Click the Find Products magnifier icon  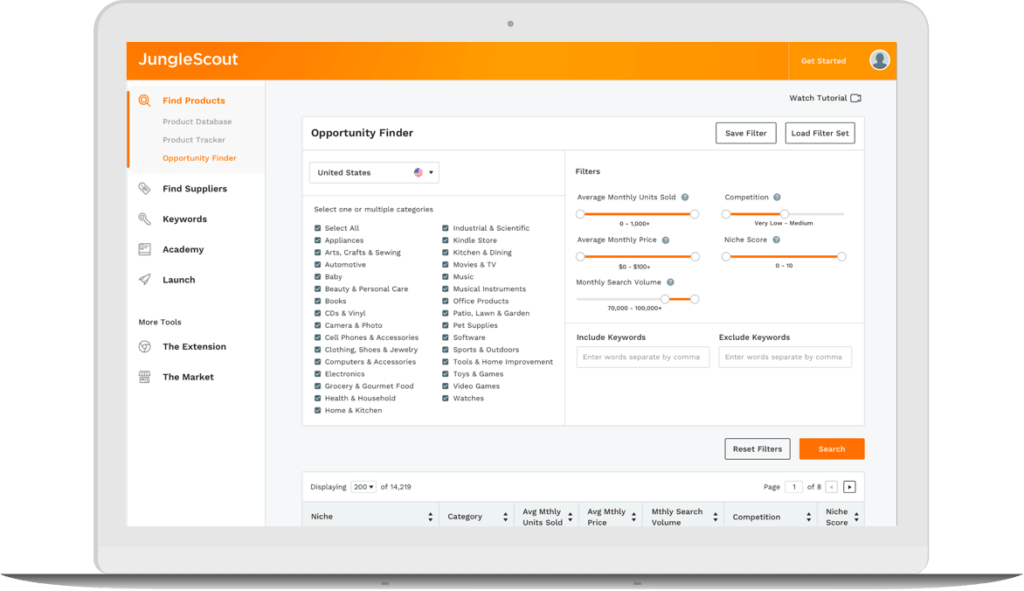point(144,101)
